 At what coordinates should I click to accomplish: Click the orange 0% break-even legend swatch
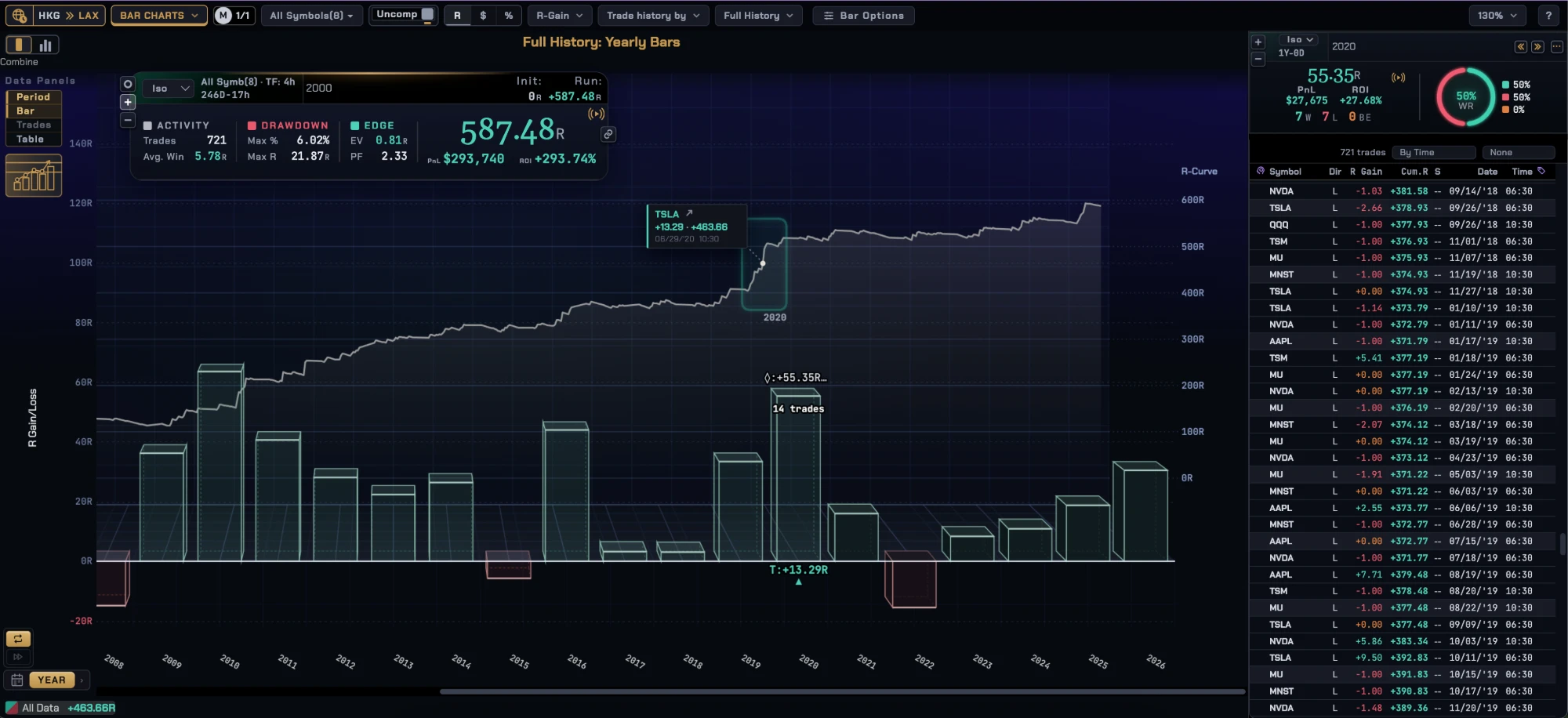(1505, 110)
